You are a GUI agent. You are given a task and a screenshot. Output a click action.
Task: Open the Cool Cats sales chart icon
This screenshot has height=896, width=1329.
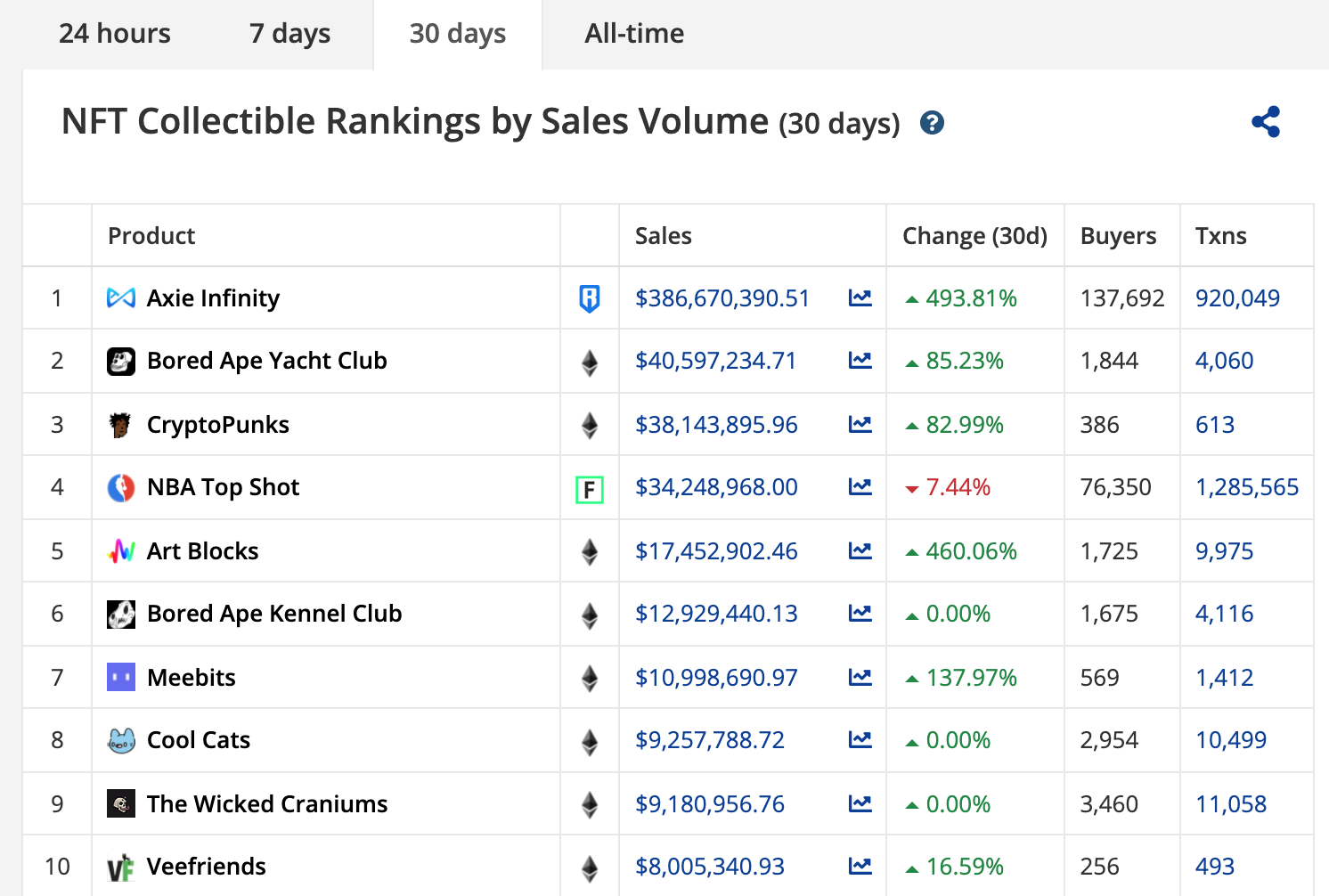tap(860, 739)
